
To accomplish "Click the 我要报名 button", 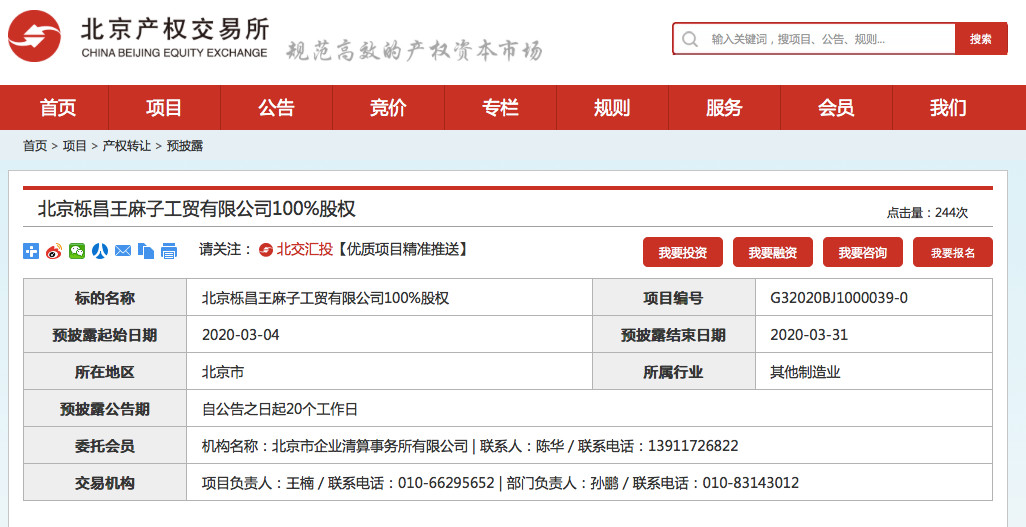I will coord(953,252).
